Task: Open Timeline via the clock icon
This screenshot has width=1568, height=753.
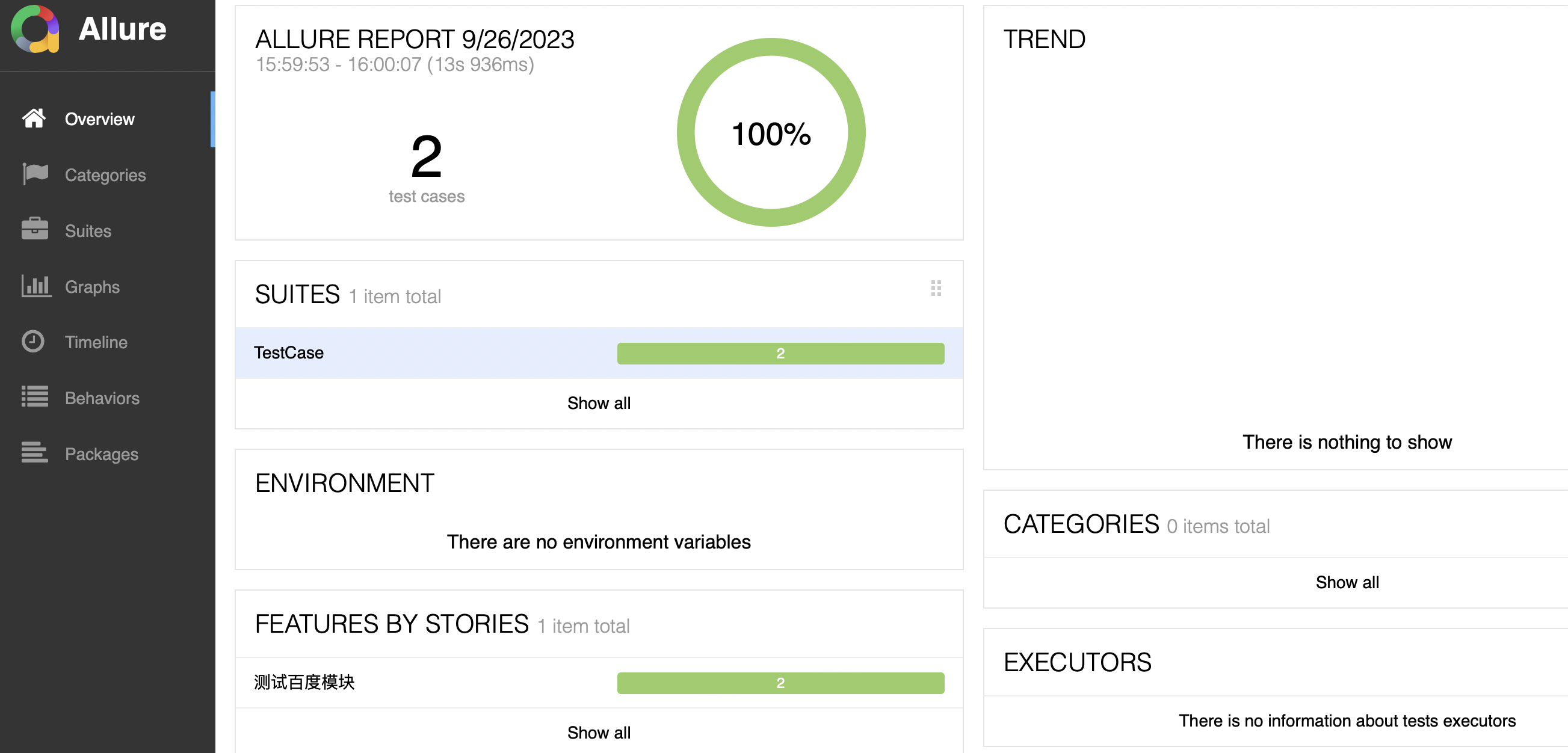Action: coord(34,342)
